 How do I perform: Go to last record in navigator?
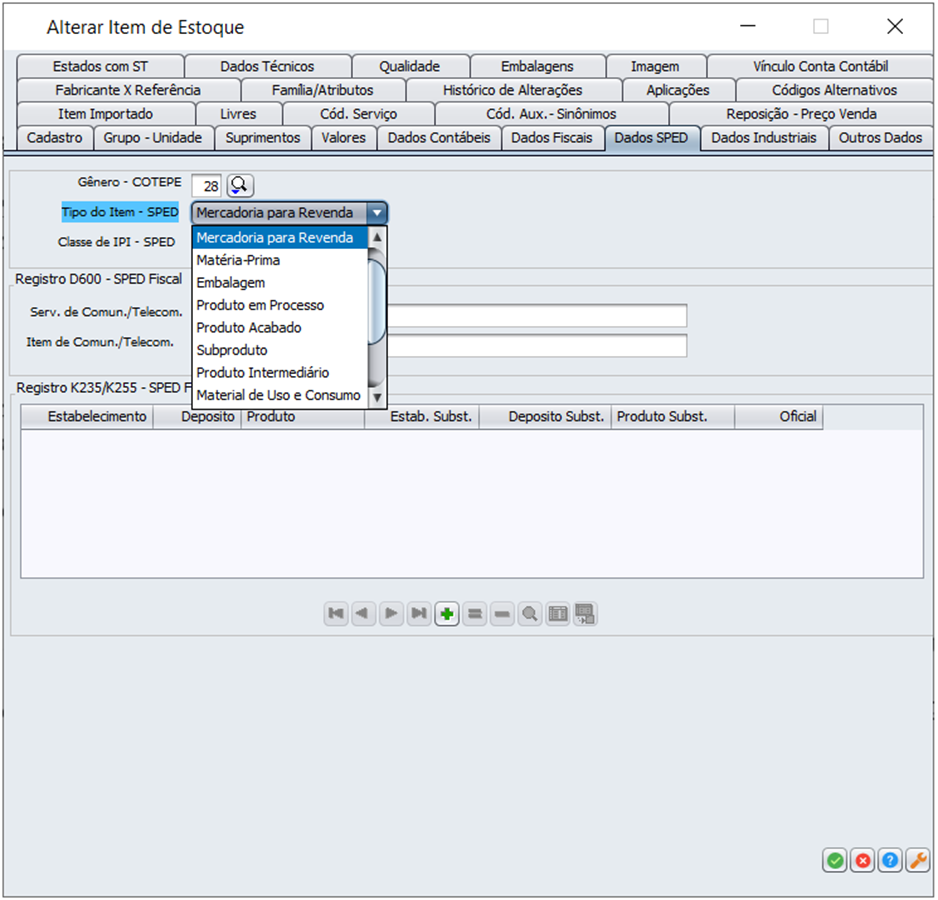pyautogui.click(x=419, y=614)
